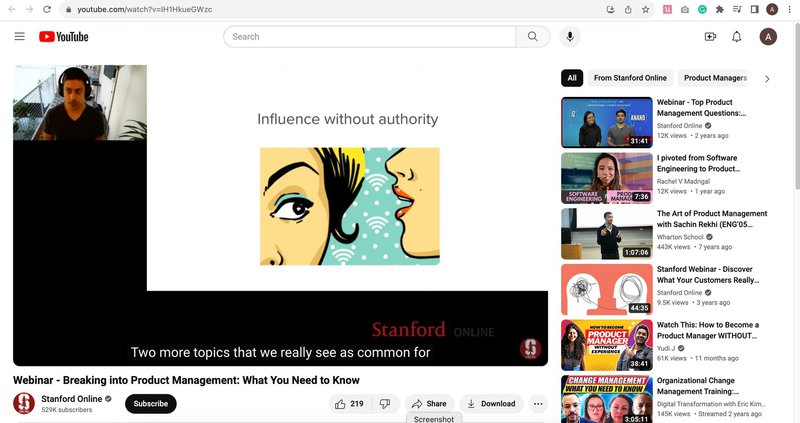Click the Stanford watermark in the video corner
The image size is (800, 423).
pyautogui.click(x=530, y=349)
